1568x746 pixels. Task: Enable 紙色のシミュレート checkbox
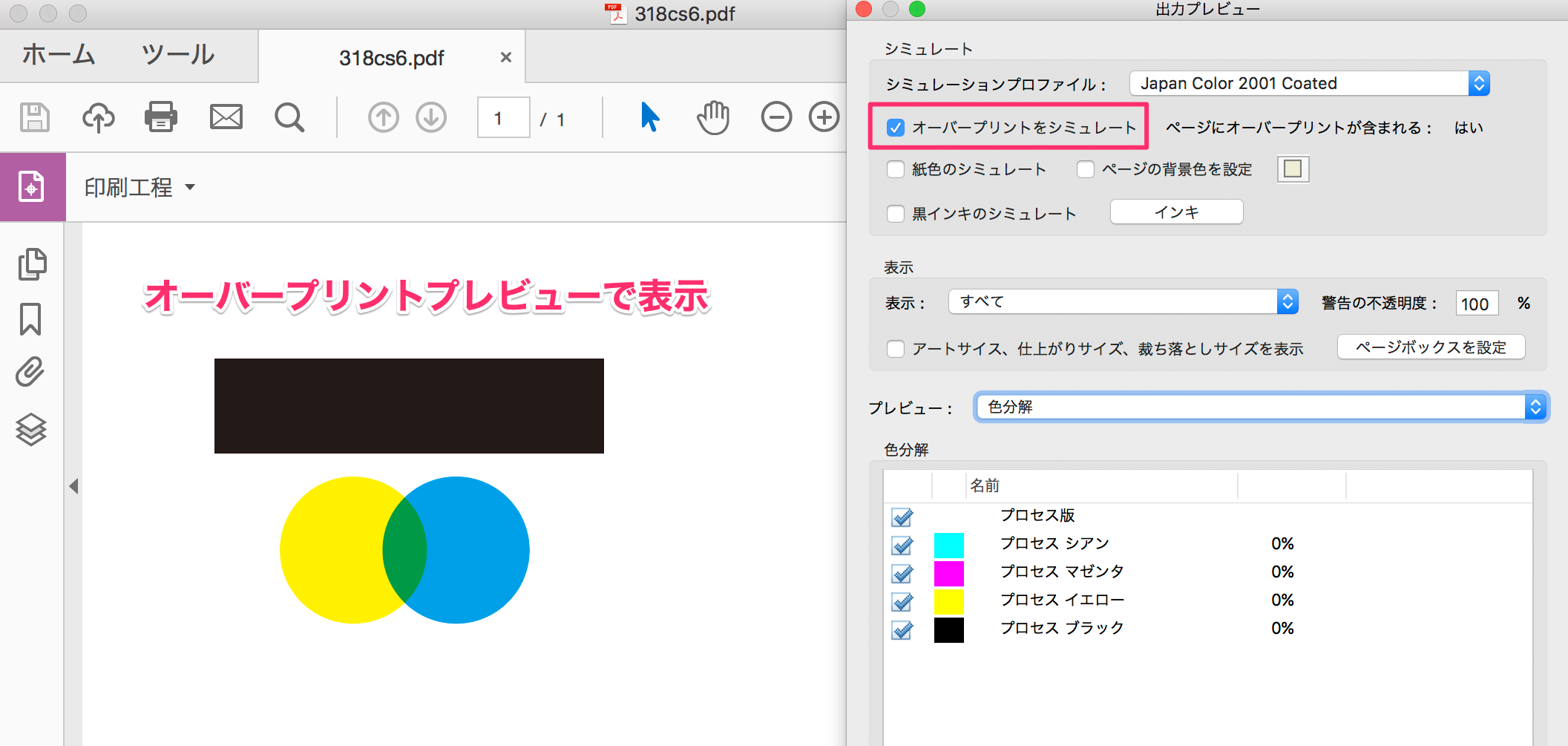click(896, 169)
